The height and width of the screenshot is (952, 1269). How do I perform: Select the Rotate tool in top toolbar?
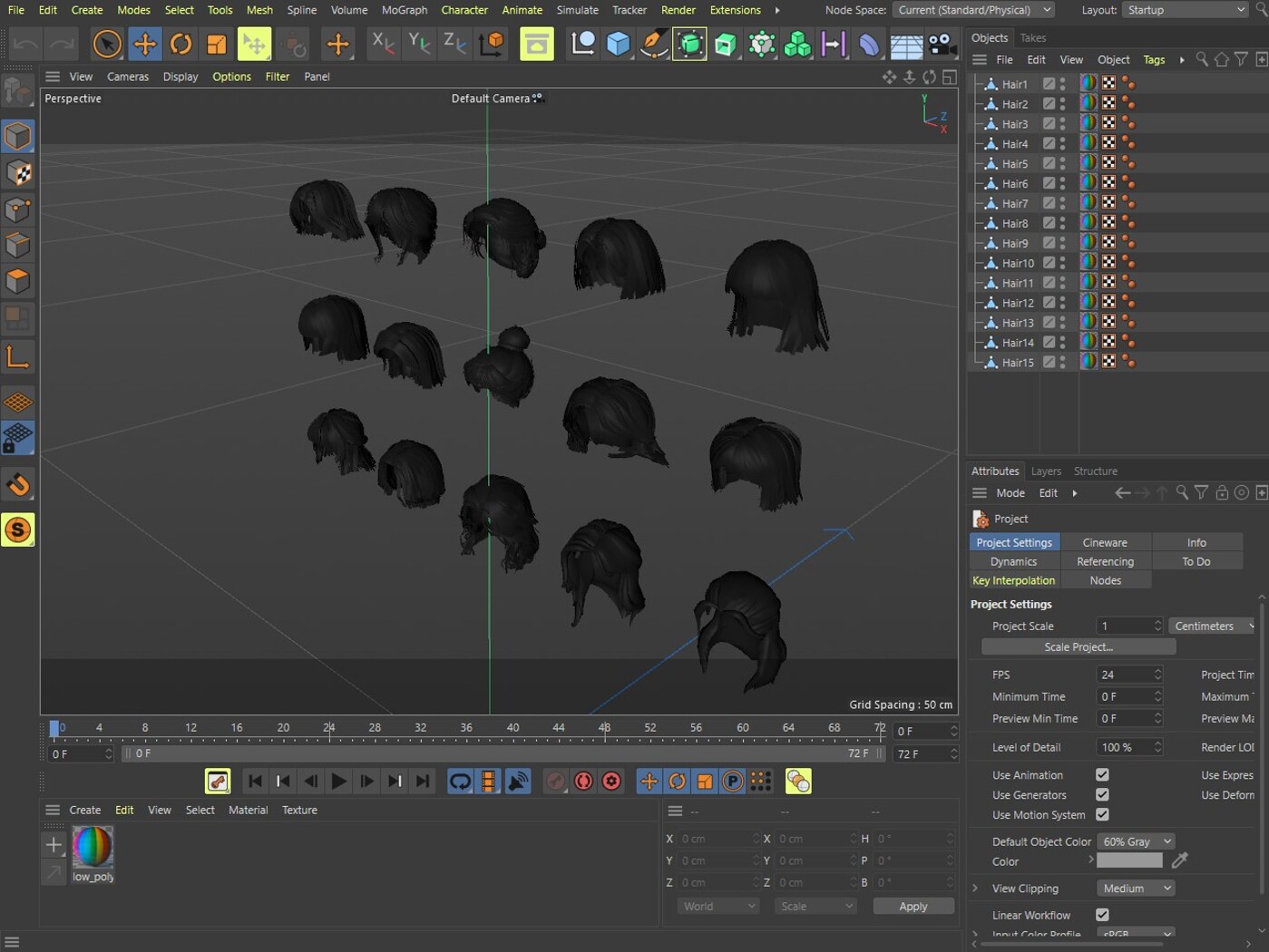click(181, 44)
